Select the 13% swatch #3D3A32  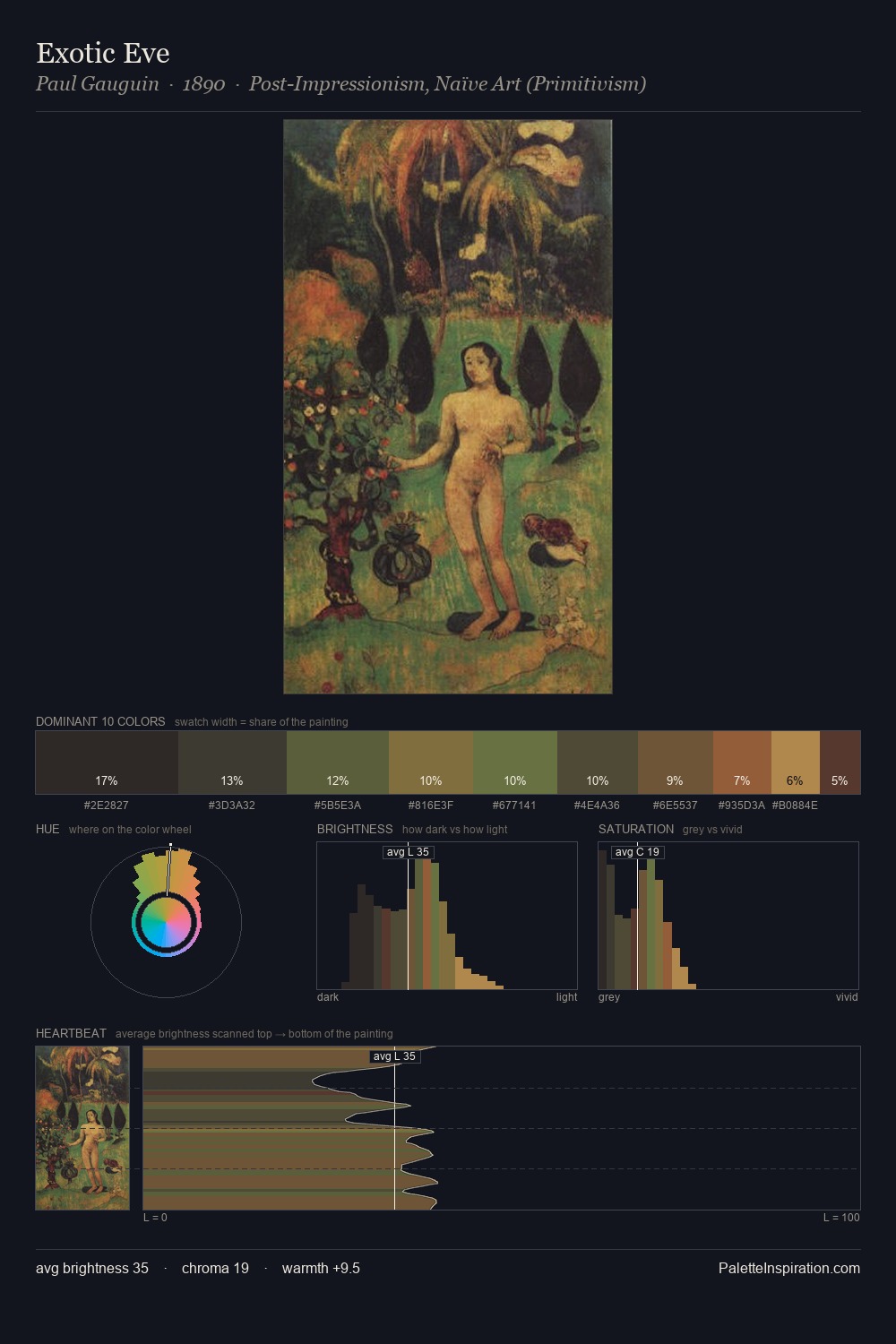pos(232,762)
